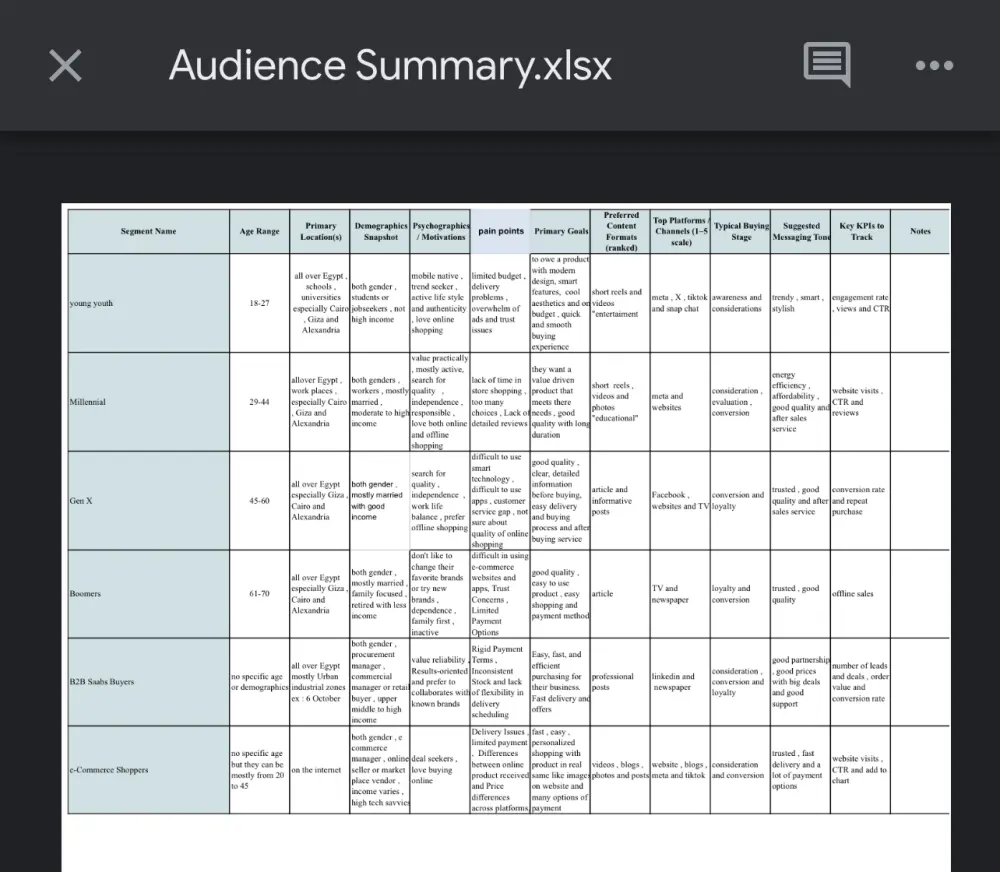This screenshot has width=1000, height=872.
Task: Click the e-Commerce Shoppers segment cell
Action: [x=148, y=770]
